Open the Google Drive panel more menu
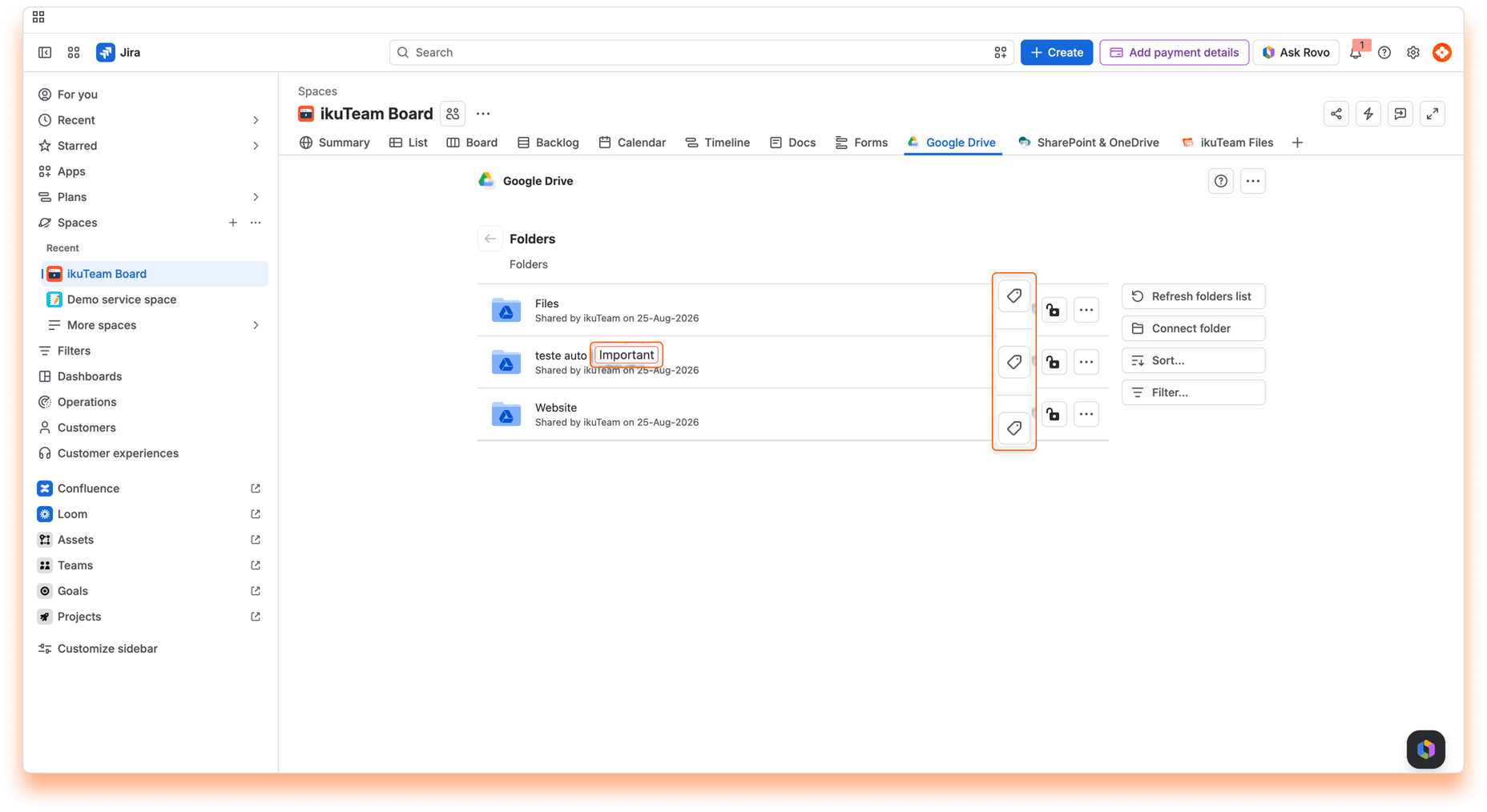The height and width of the screenshot is (812, 1487). [1252, 181]
